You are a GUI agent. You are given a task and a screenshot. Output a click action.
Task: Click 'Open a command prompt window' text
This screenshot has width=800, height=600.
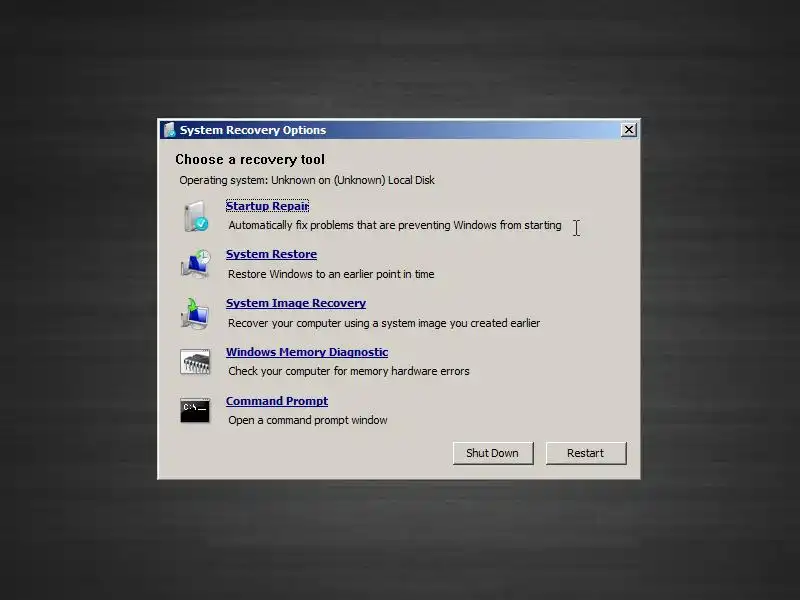[308, 420]
